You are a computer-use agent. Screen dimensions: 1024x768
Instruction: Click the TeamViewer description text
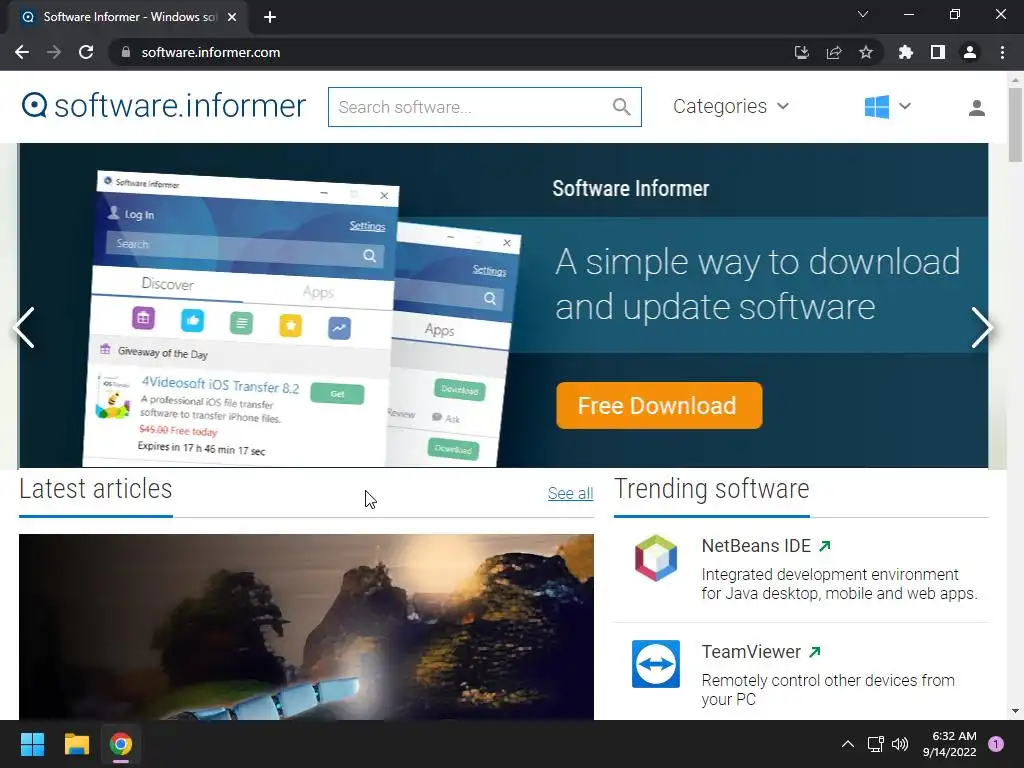click(828, 690)
